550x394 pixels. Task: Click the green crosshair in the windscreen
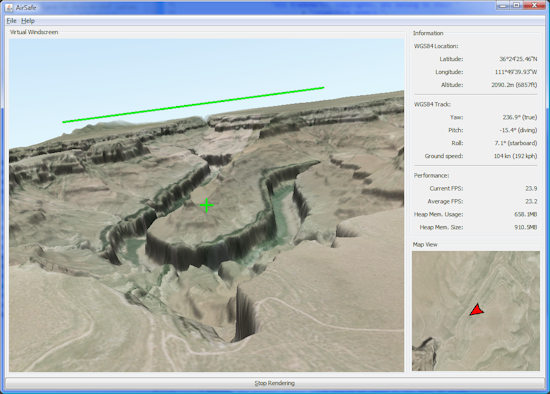click(207, 206)
